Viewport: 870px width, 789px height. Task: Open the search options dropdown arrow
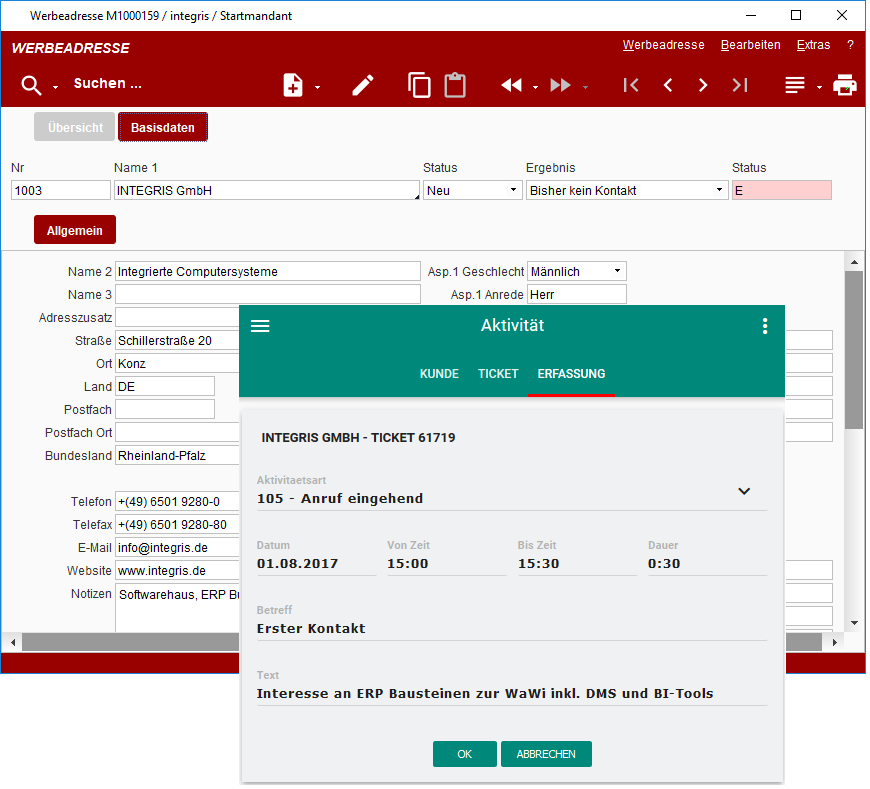pyautogui.click(x=55, y=88)
